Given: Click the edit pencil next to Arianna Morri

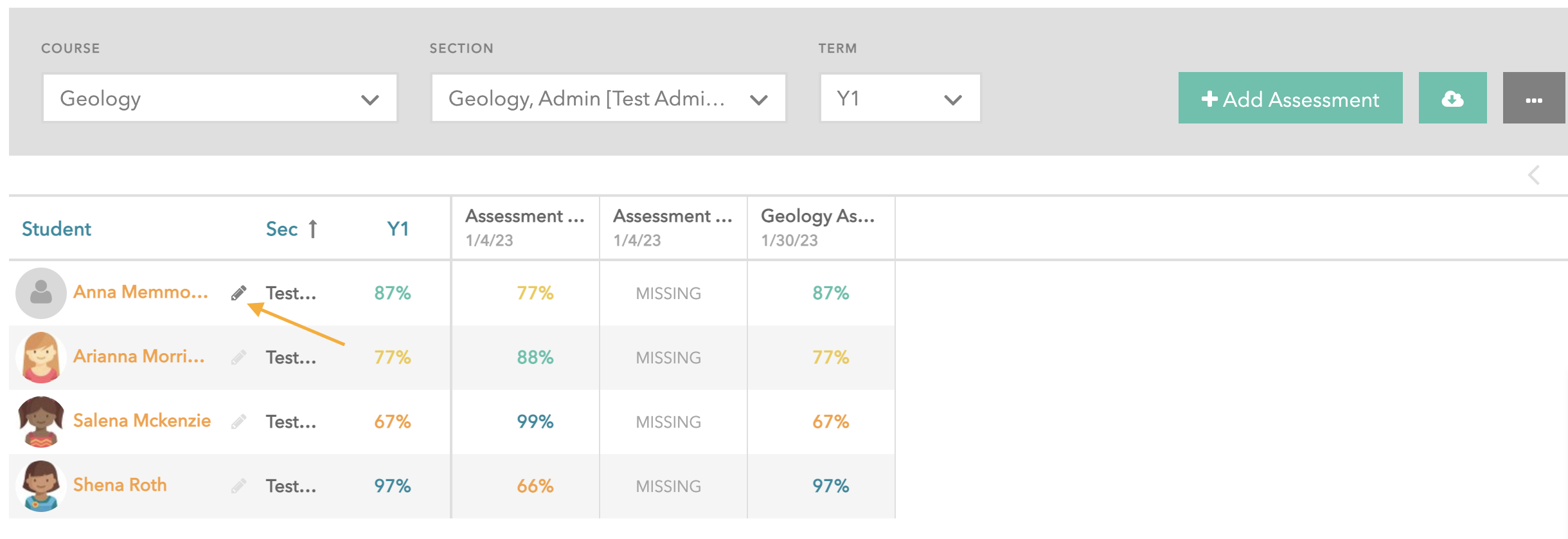Looking at the screenshot, I should click(238, 358).
